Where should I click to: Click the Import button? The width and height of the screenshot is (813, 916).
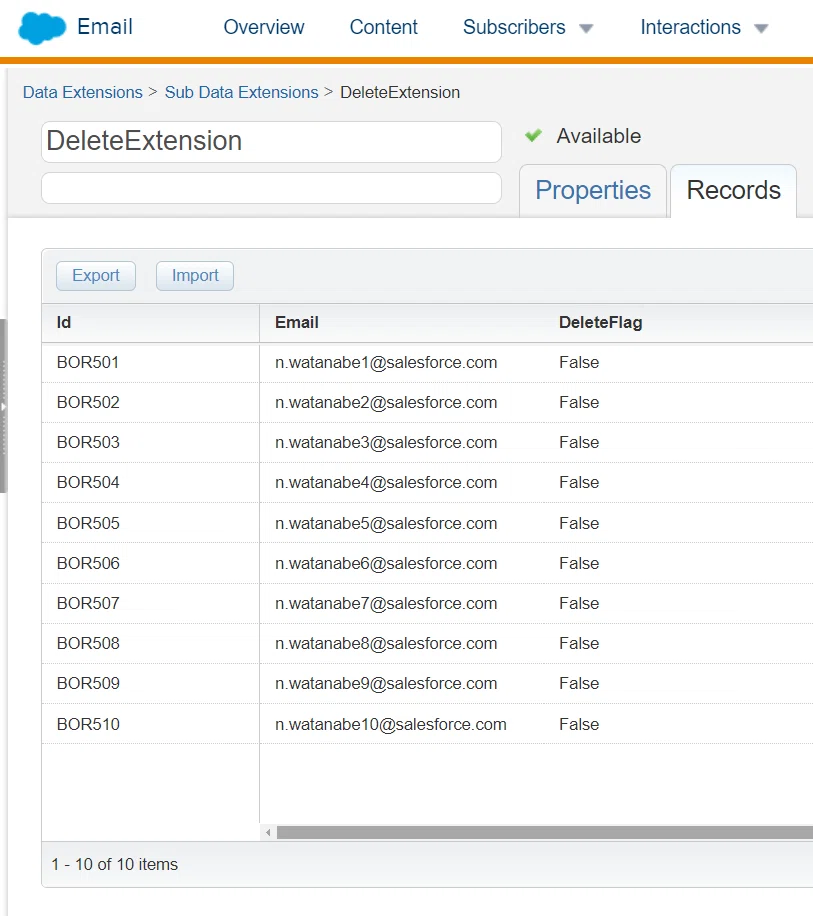point(195,276)
